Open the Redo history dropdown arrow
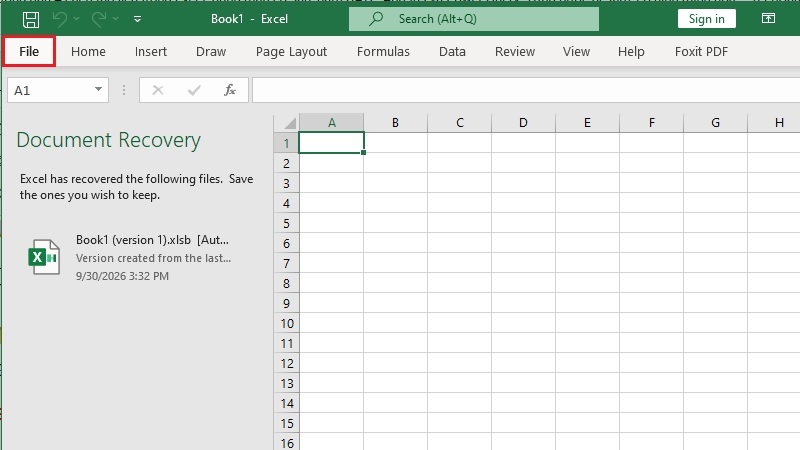The width and height of the screenshot is (800, 450). tap(116, 19)
